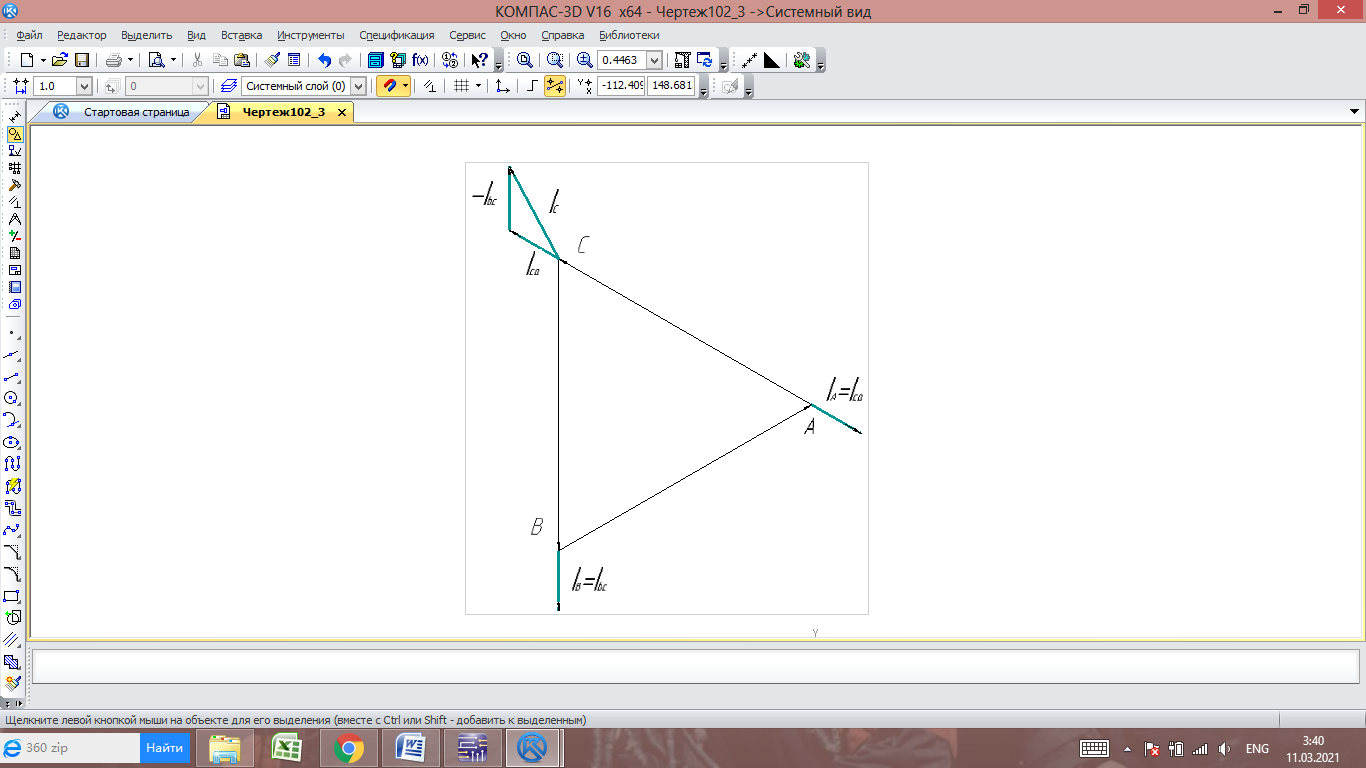Viewport: 1366px width, 768px height.
Task: Open the Спецификация menu
Action: 397,35
